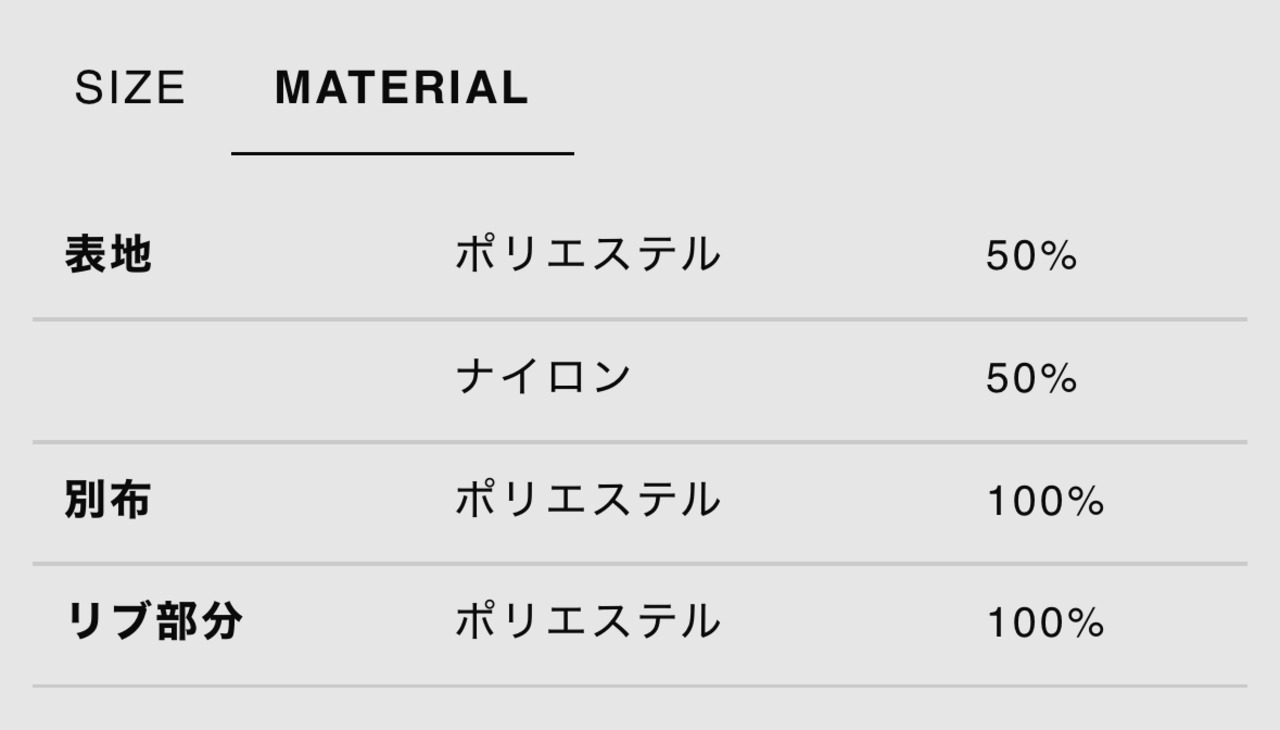Viewport: 1280px width, 730px height.
Task: Click the divider line below the 別布 row
Action: 640,563
